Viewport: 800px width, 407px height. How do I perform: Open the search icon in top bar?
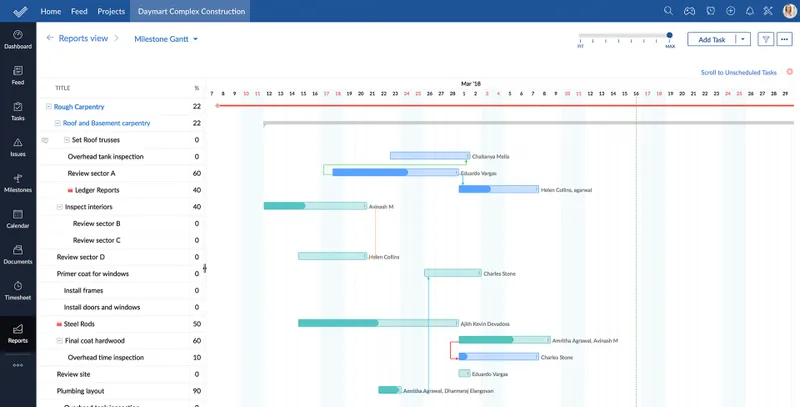(x=668, y=11)
